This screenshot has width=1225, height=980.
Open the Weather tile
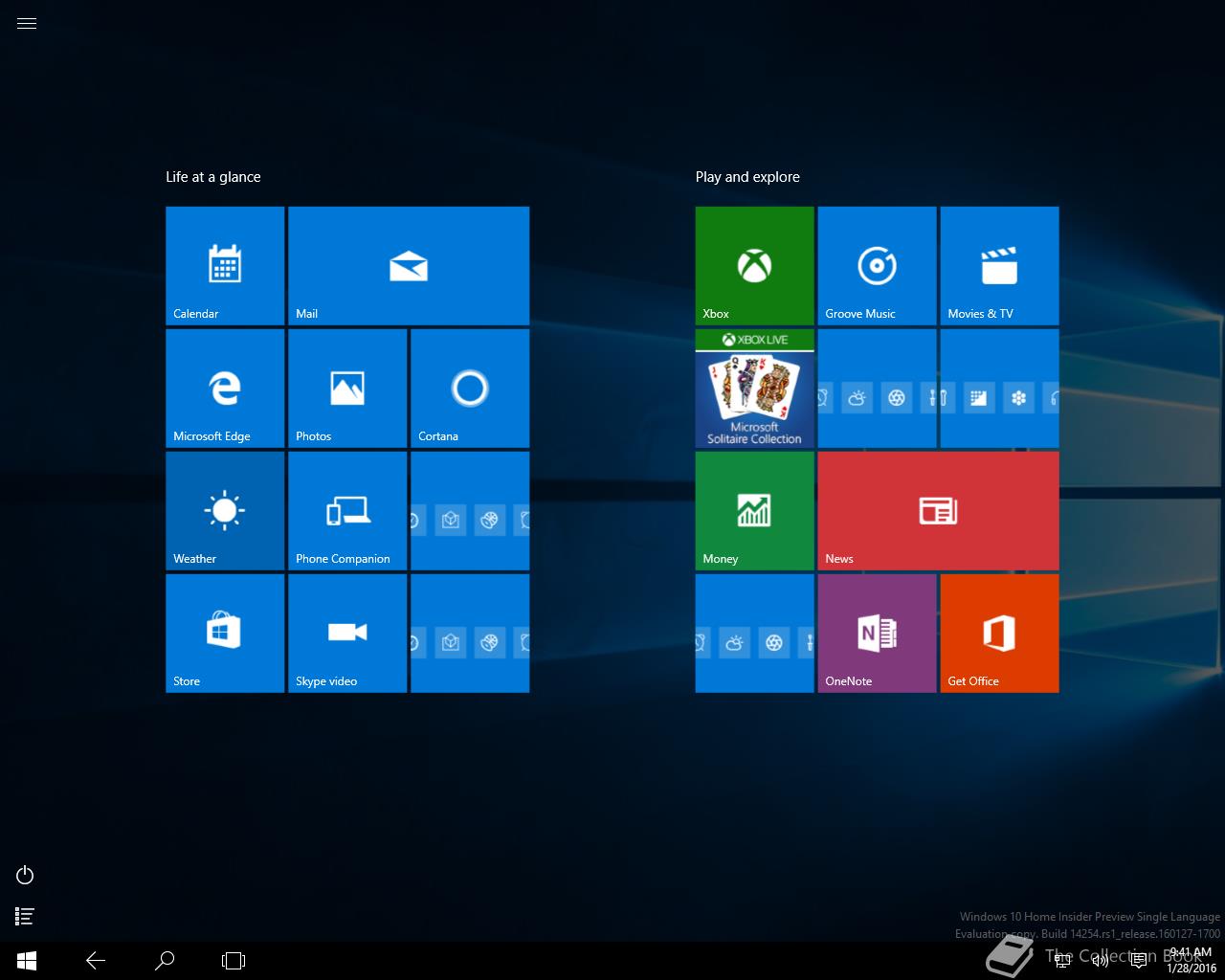coord(225,511)
